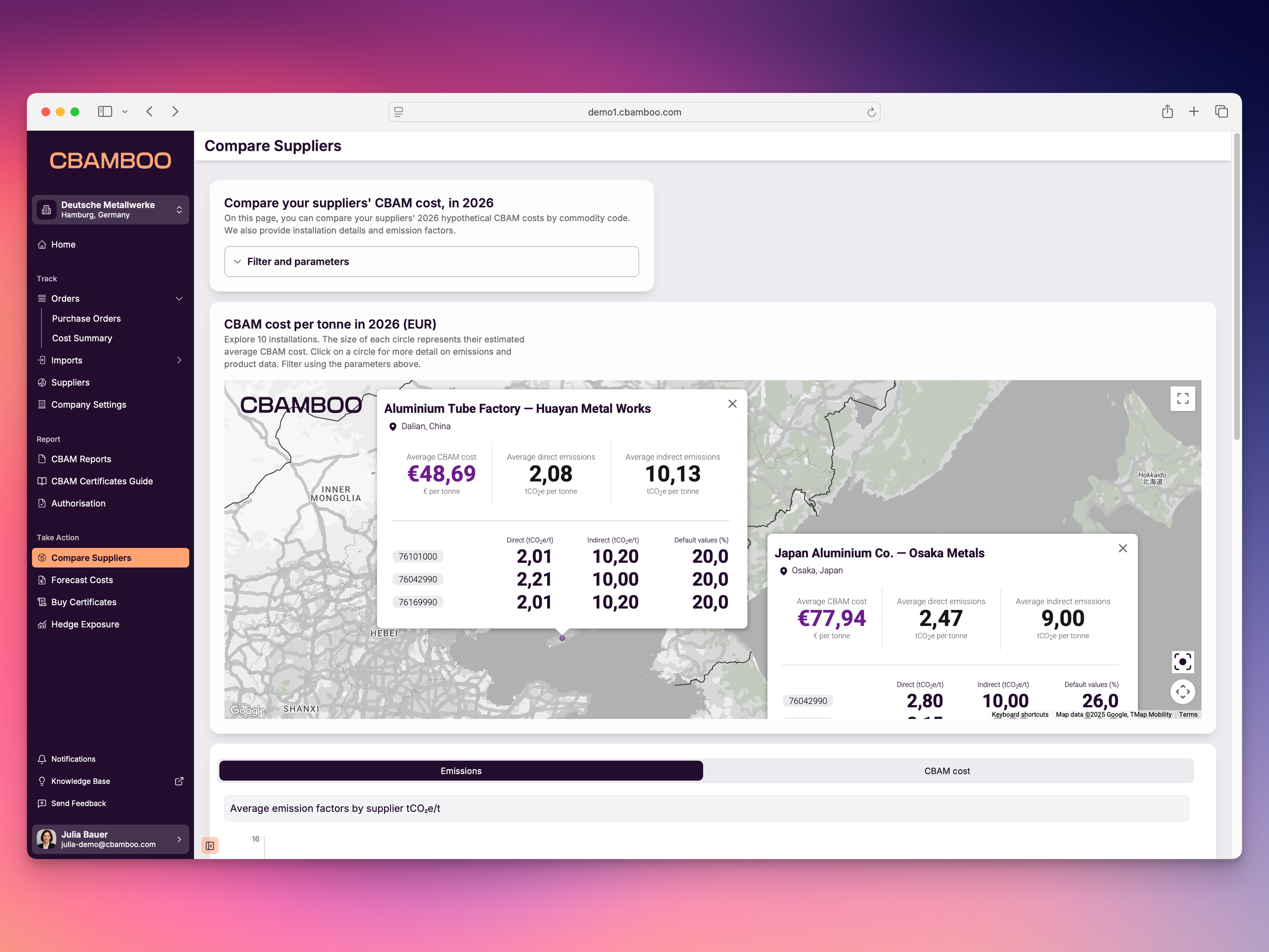Image resolution: width=1269 pixels, height=952 pixels.
Task: Open map Terms link
Action: click(x=1188, y=714)
